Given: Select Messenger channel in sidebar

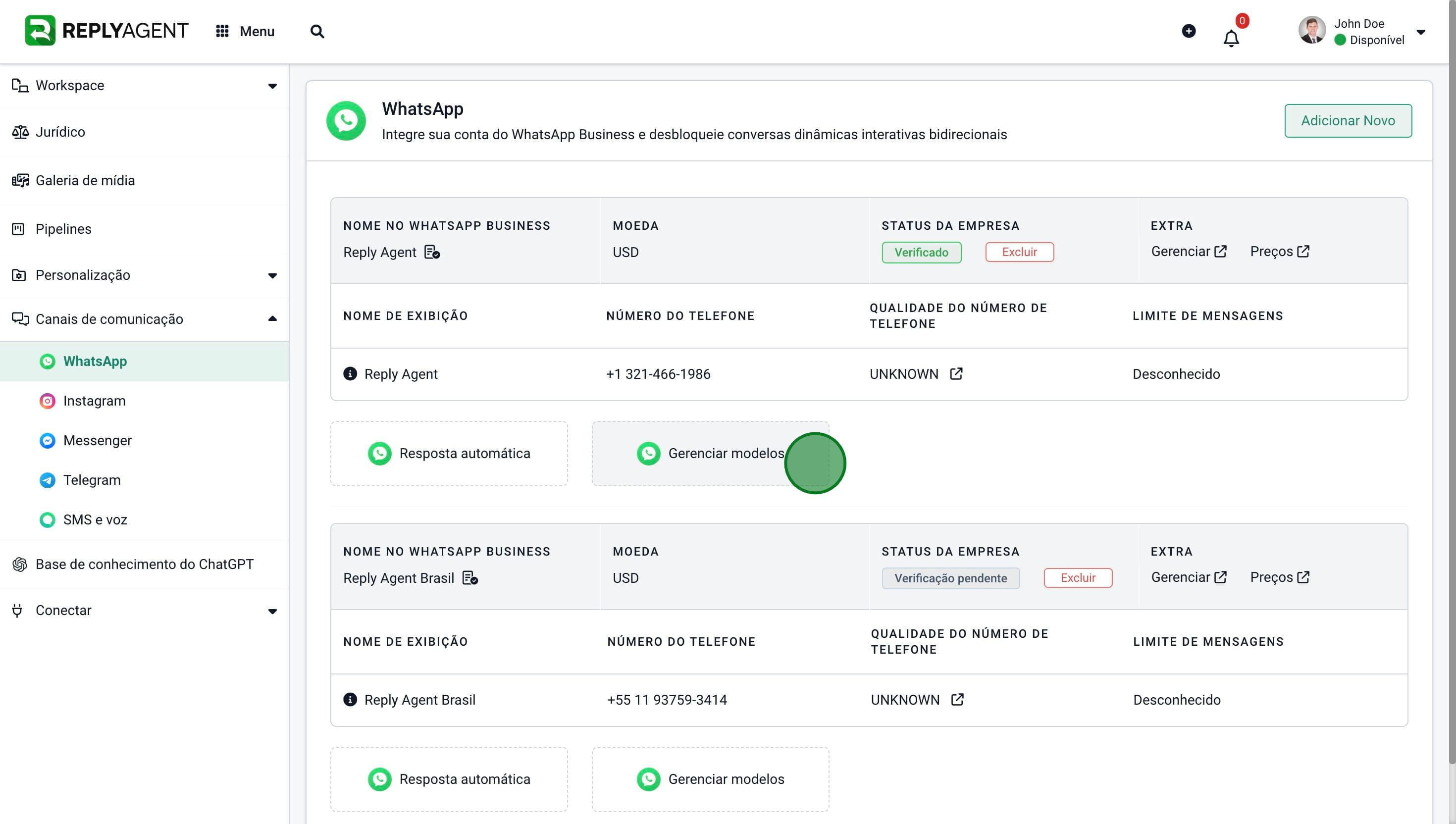Looking at the screenshot, I should coord(144,440).
